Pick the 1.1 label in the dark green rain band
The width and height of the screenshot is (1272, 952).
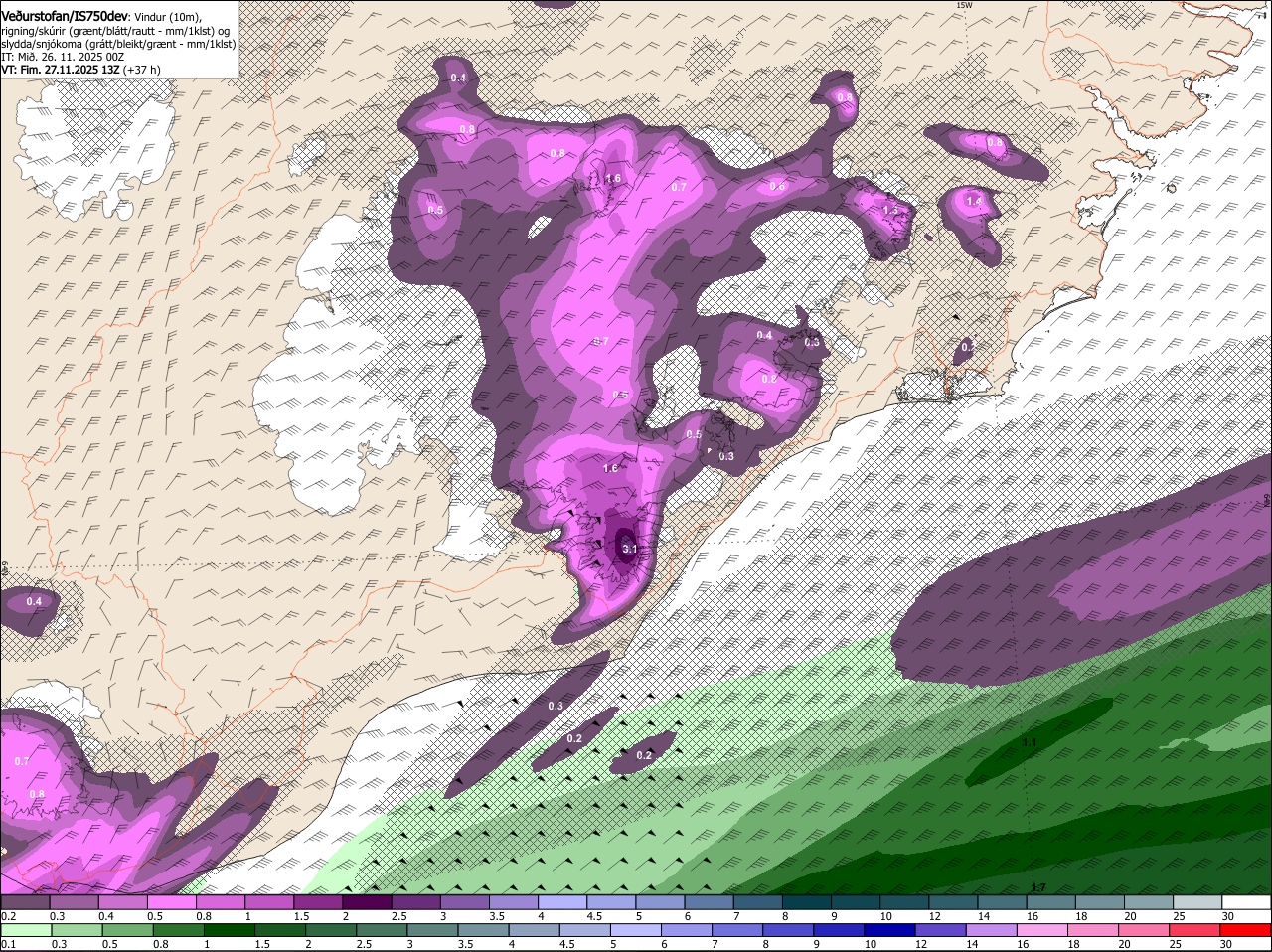(x=1030, y=742)
